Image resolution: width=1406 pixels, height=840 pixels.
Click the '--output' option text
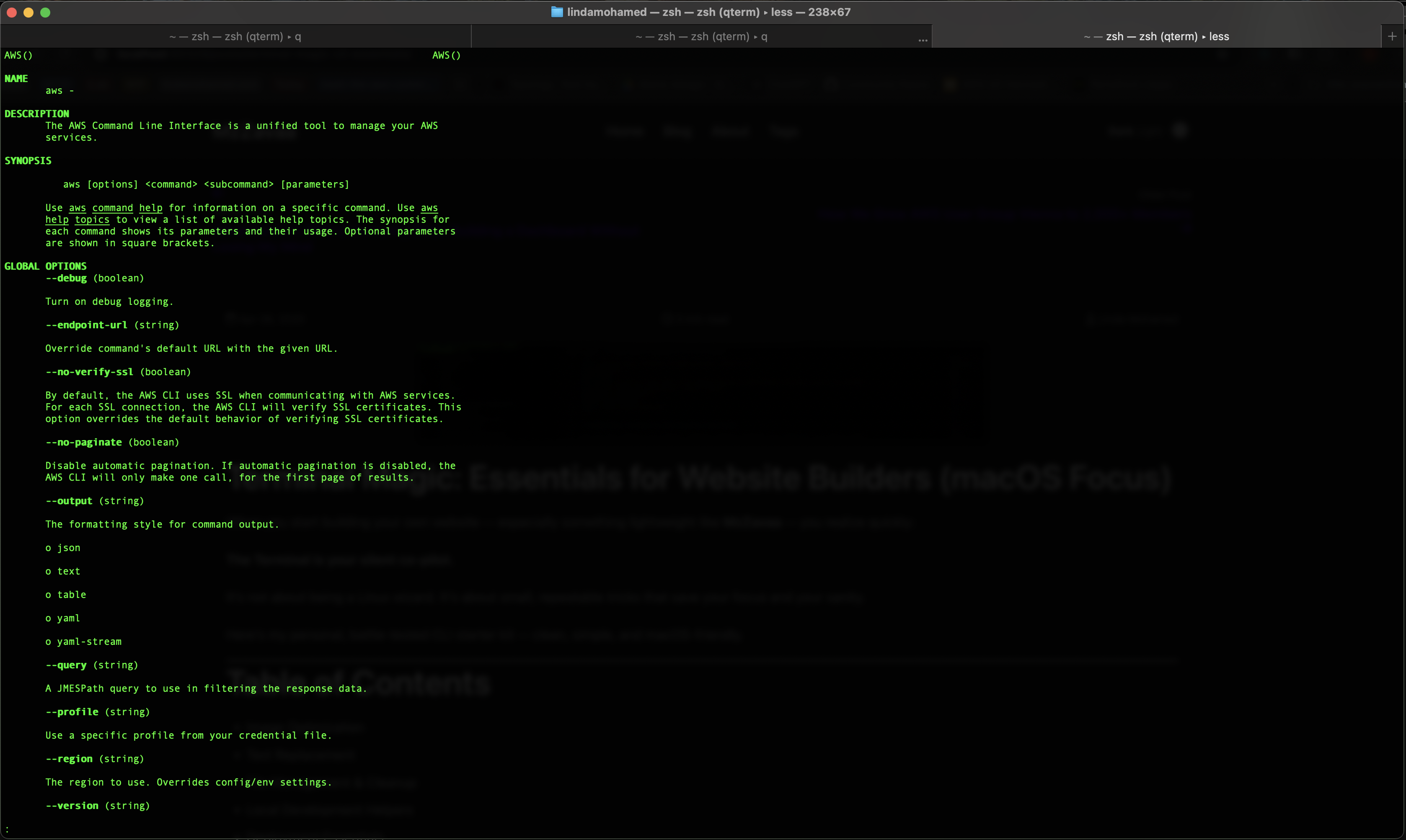click(69, 501)
